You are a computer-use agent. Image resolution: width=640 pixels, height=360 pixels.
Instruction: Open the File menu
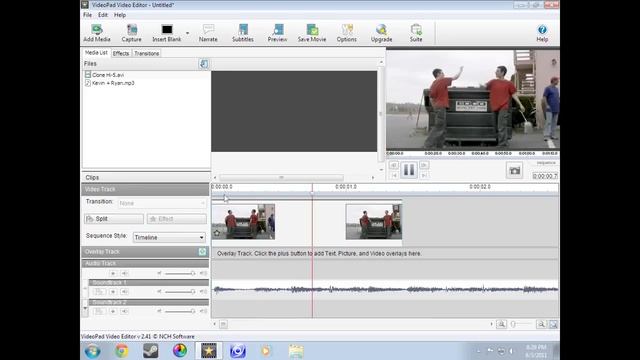87,15
